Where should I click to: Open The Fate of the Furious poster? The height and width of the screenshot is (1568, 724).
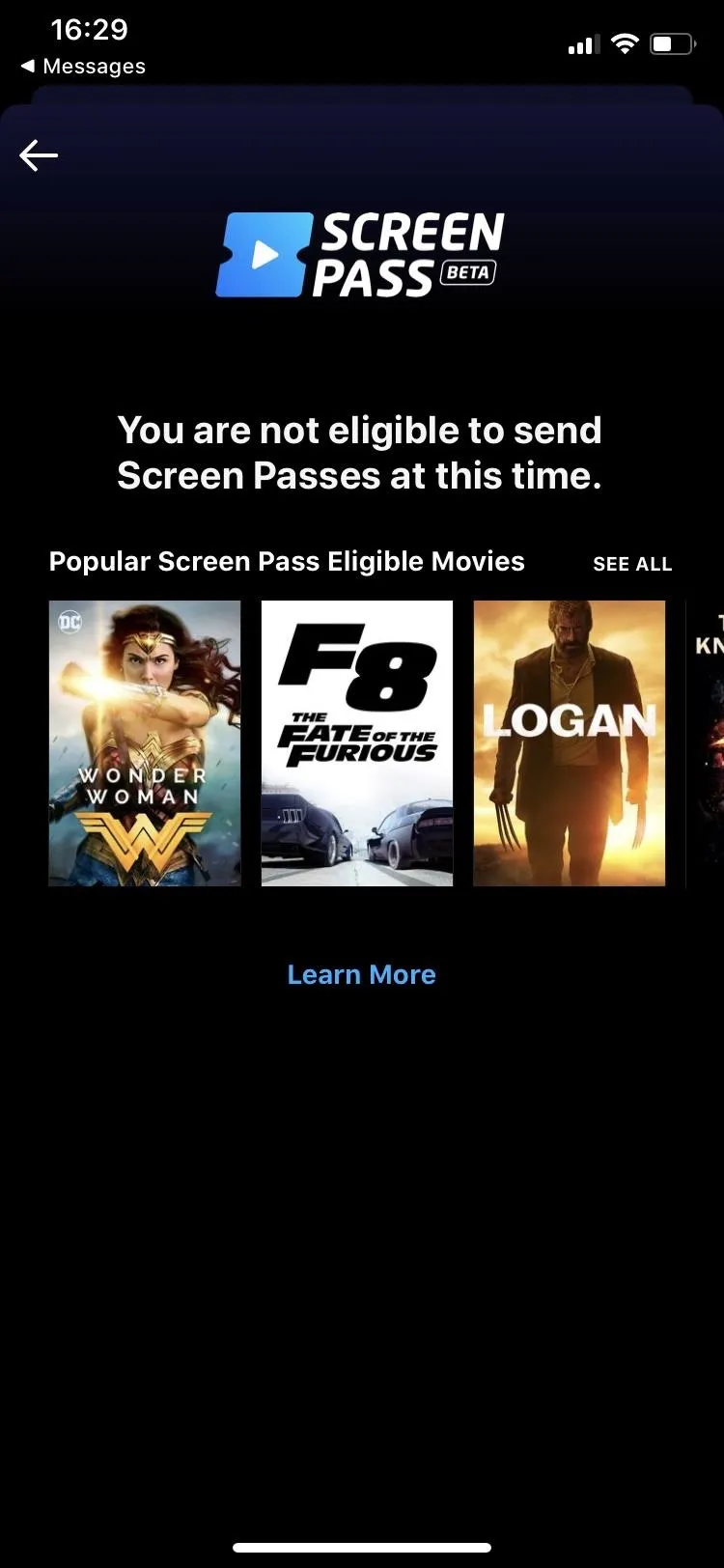click(357, 743)
